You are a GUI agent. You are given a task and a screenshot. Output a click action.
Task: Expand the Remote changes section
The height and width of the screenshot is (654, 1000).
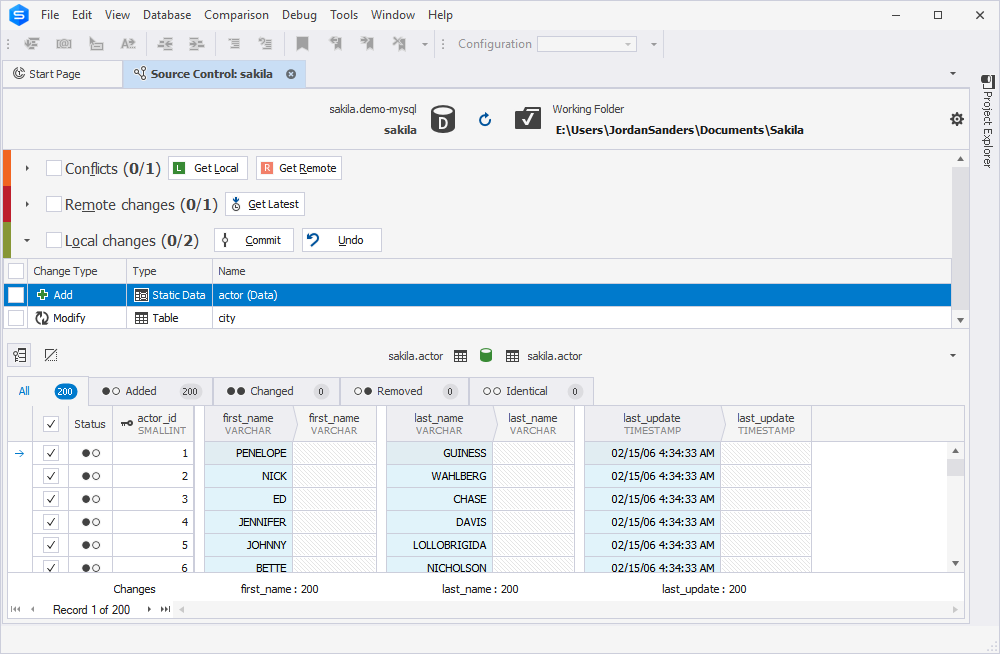(x=27, y=204)
